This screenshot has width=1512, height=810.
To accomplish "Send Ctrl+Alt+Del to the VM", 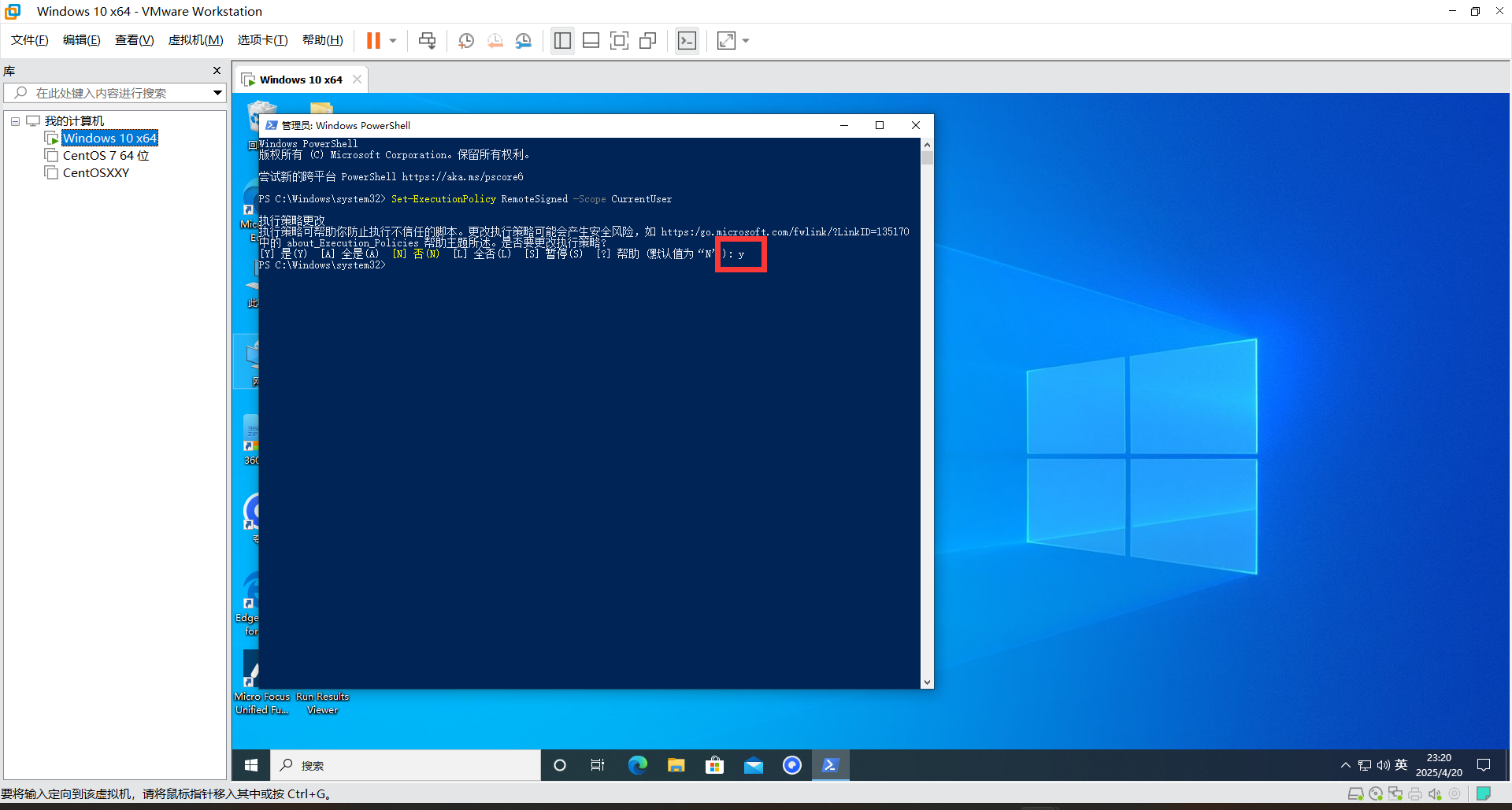I will [x=427, y=40].
